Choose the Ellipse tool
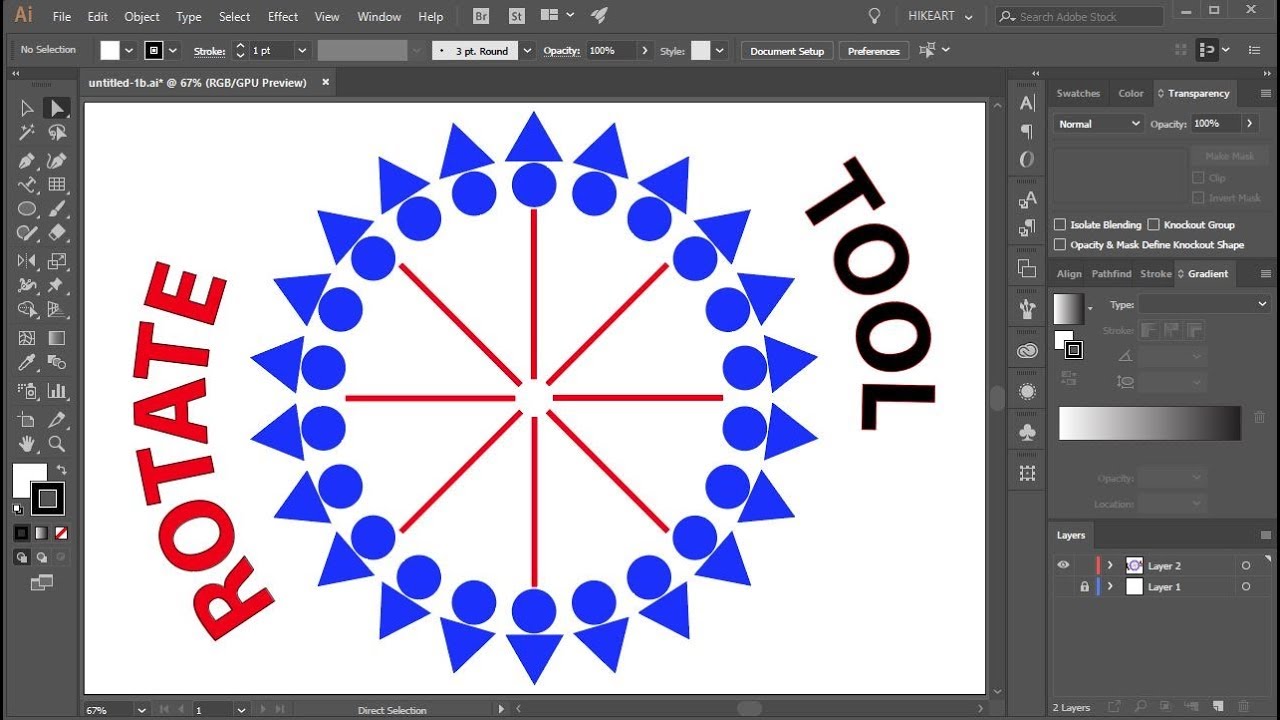This screenshot has height=720, width=1280. 27,209
